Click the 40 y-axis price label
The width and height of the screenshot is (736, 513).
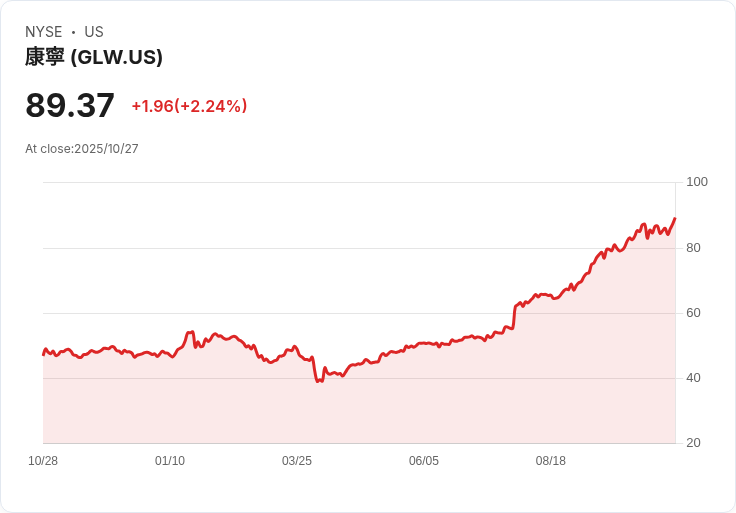click(694, 378)
